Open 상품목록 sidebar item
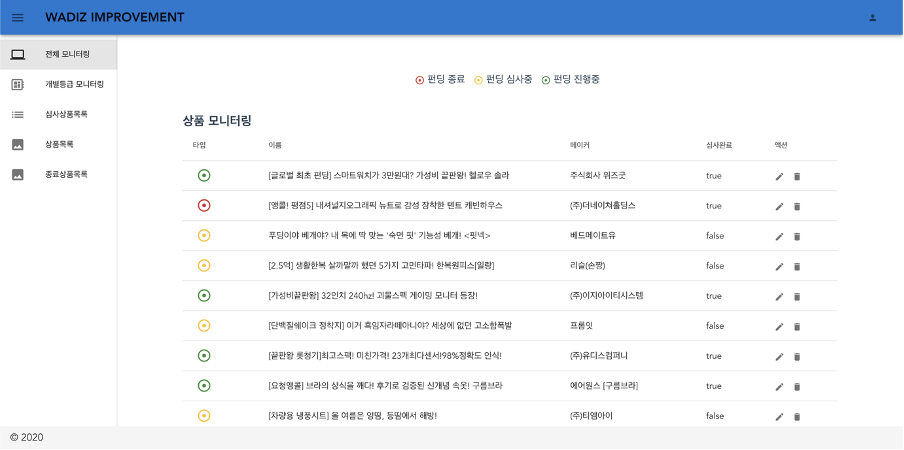904x450 pixels. tap(58, 145)
